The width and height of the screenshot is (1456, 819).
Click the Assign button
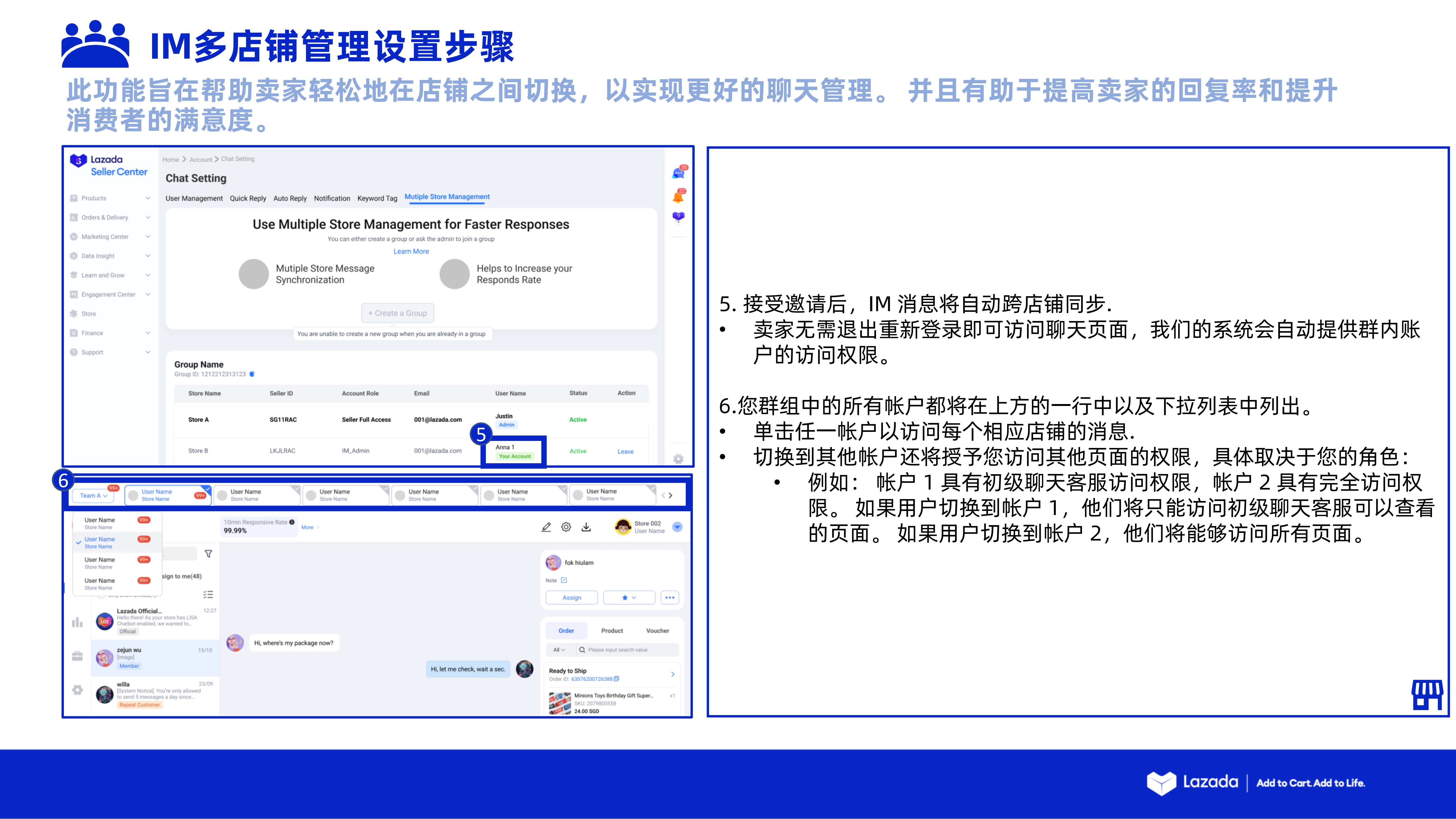571,597
